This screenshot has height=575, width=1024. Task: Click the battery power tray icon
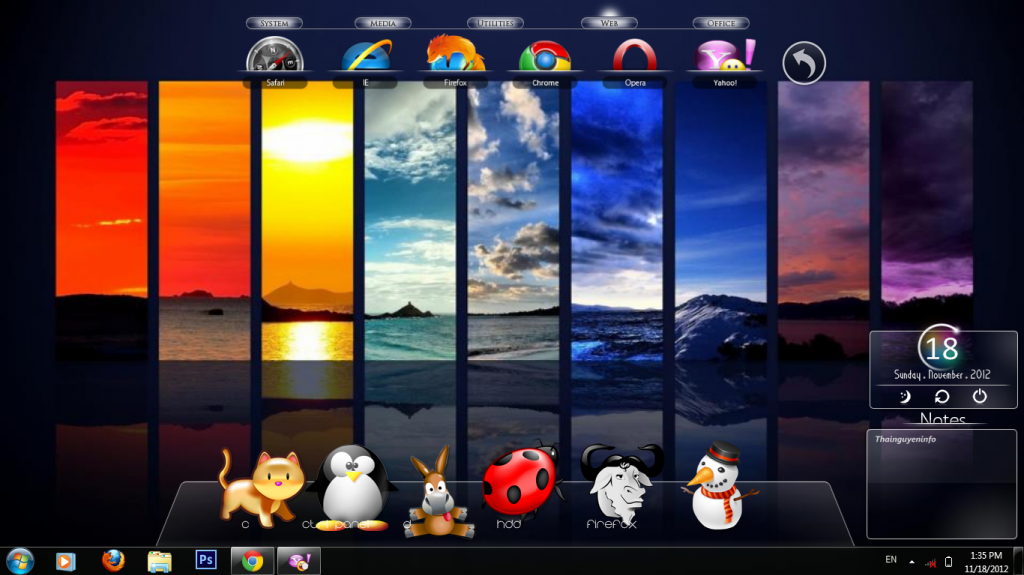948,562
